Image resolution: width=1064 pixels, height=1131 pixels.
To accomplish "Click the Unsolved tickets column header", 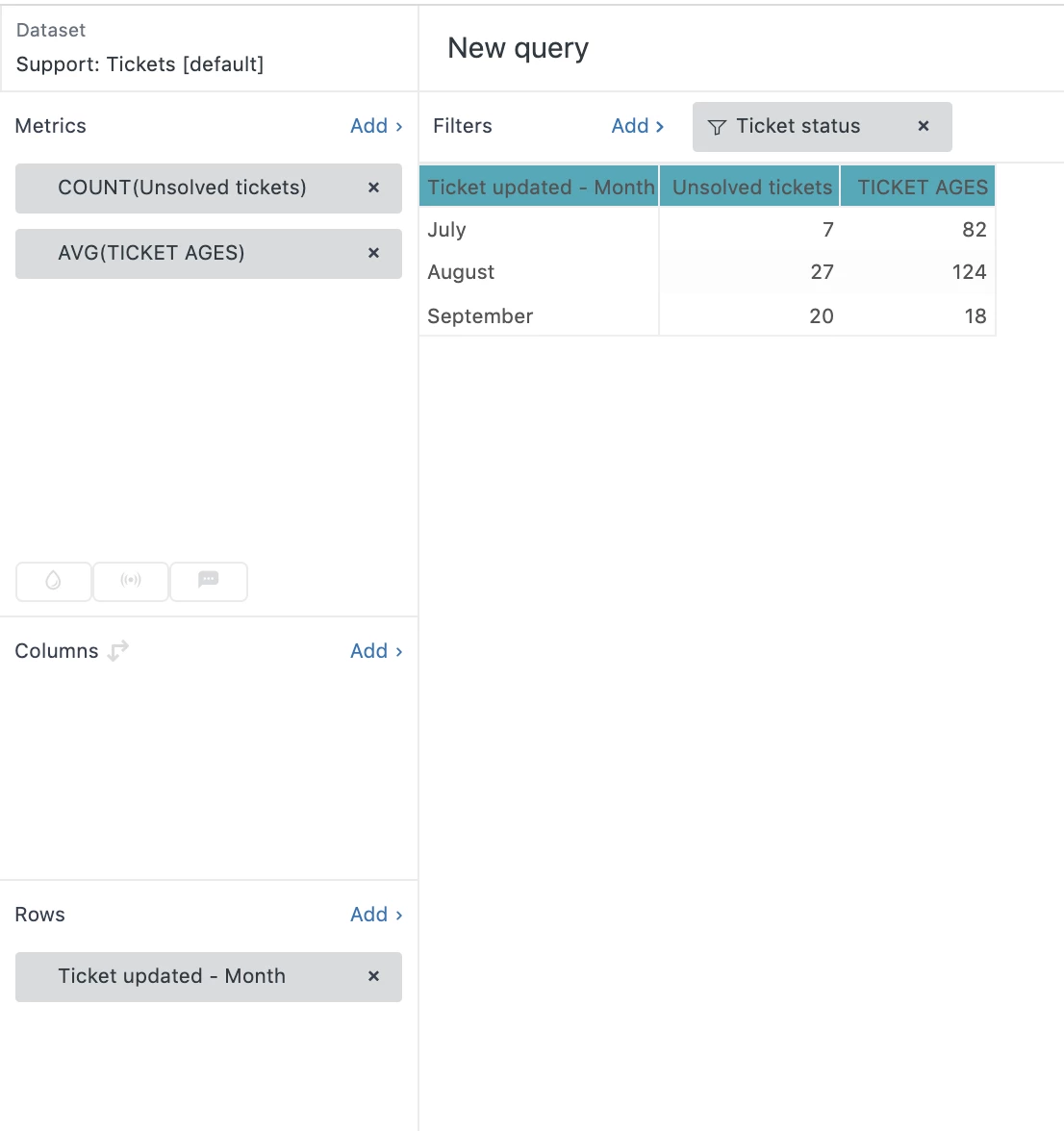I will tap(749, 187).
